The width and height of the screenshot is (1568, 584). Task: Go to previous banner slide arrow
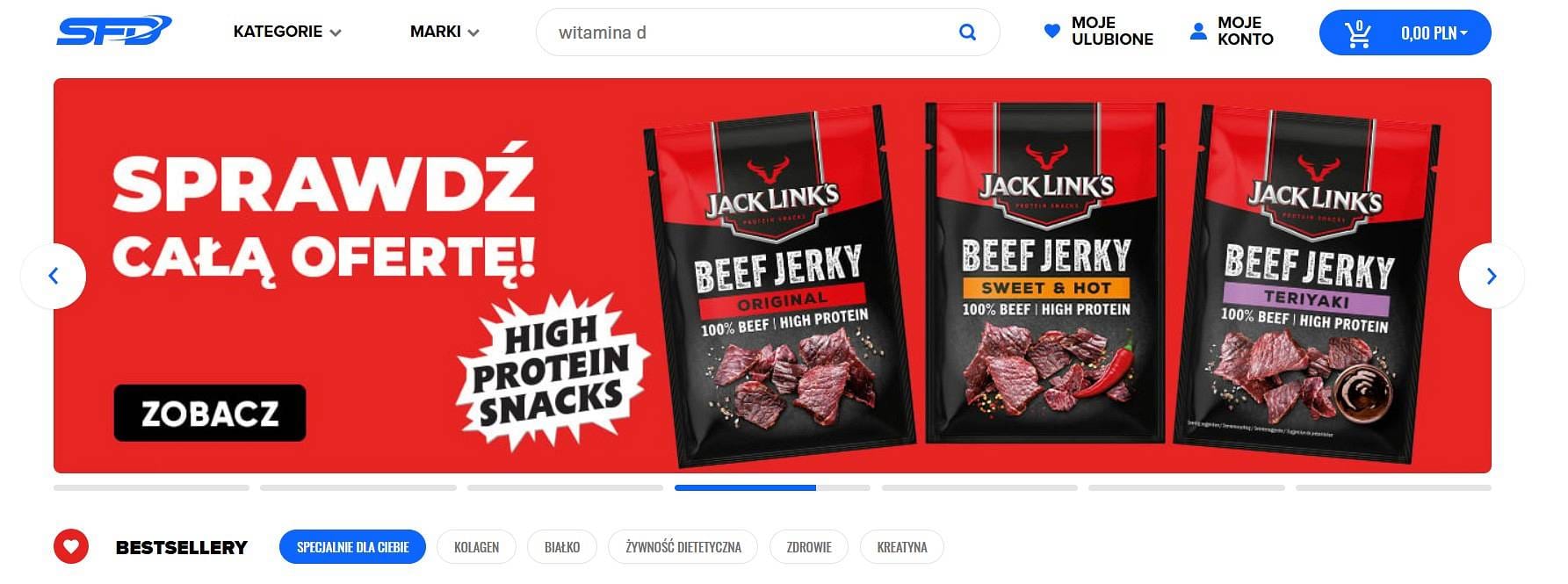coord(54,276)
